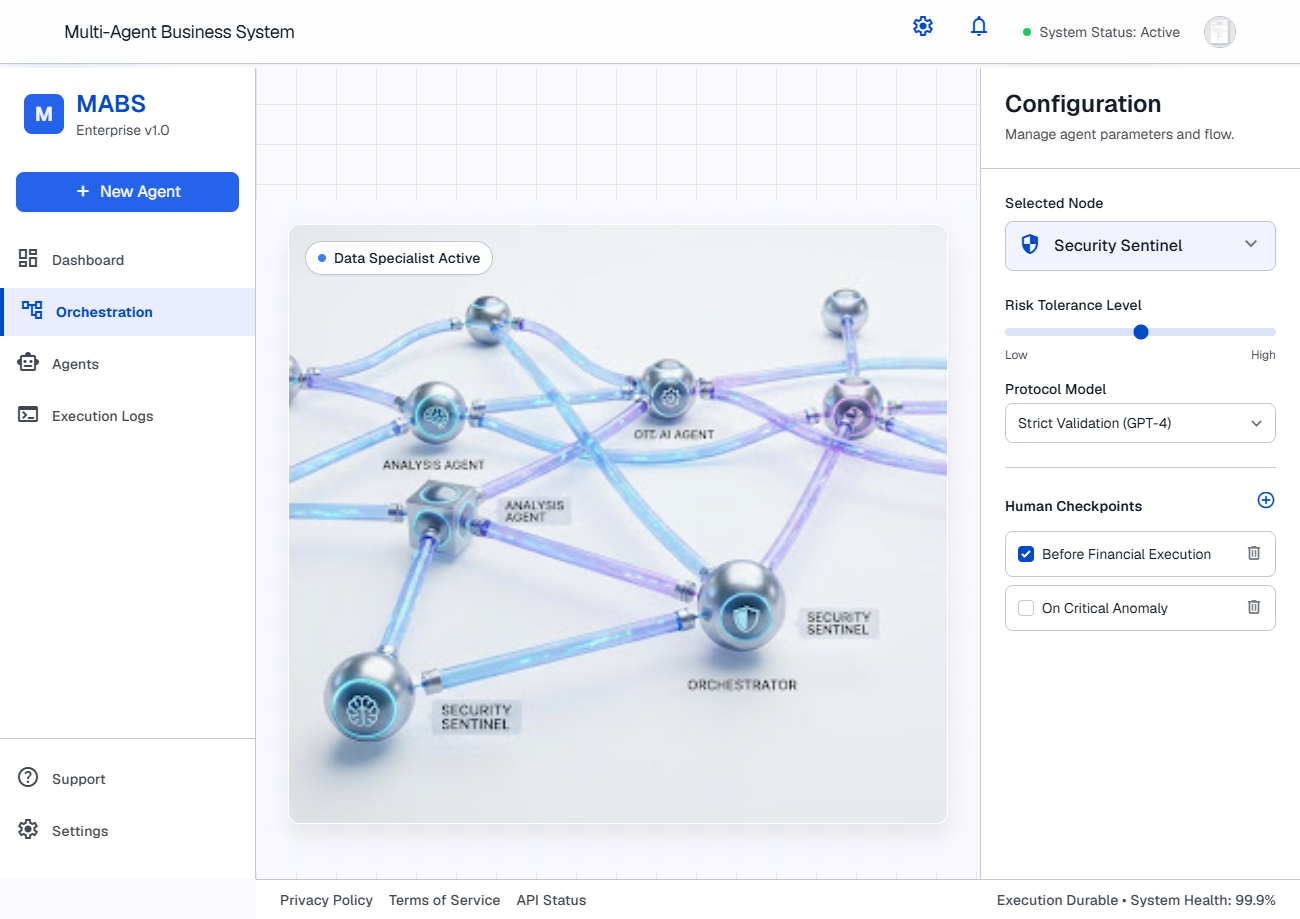Open the settings gear in top bar

(x=923, y=27)
